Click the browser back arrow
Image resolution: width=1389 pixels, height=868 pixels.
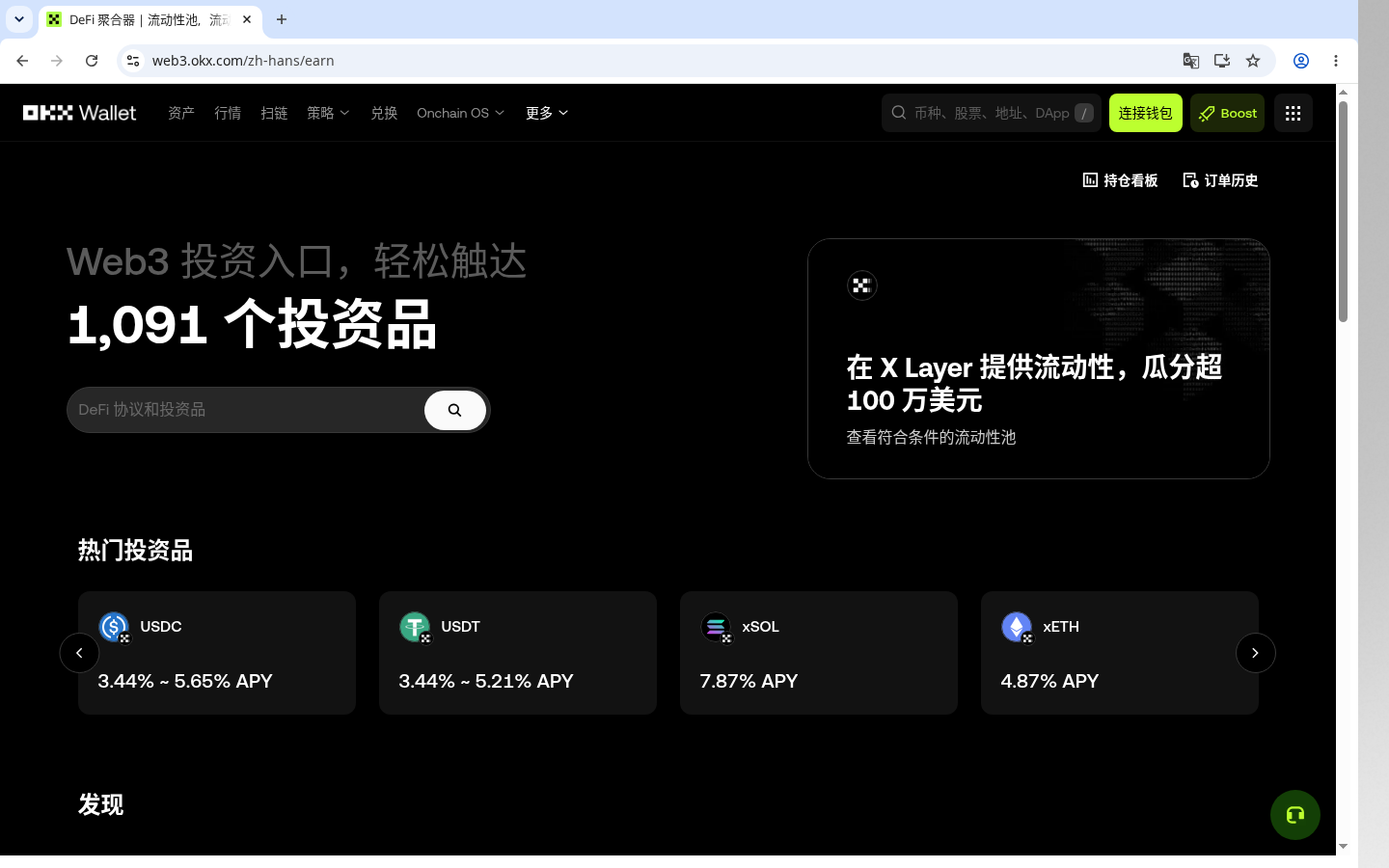click(x=22, y=61)
